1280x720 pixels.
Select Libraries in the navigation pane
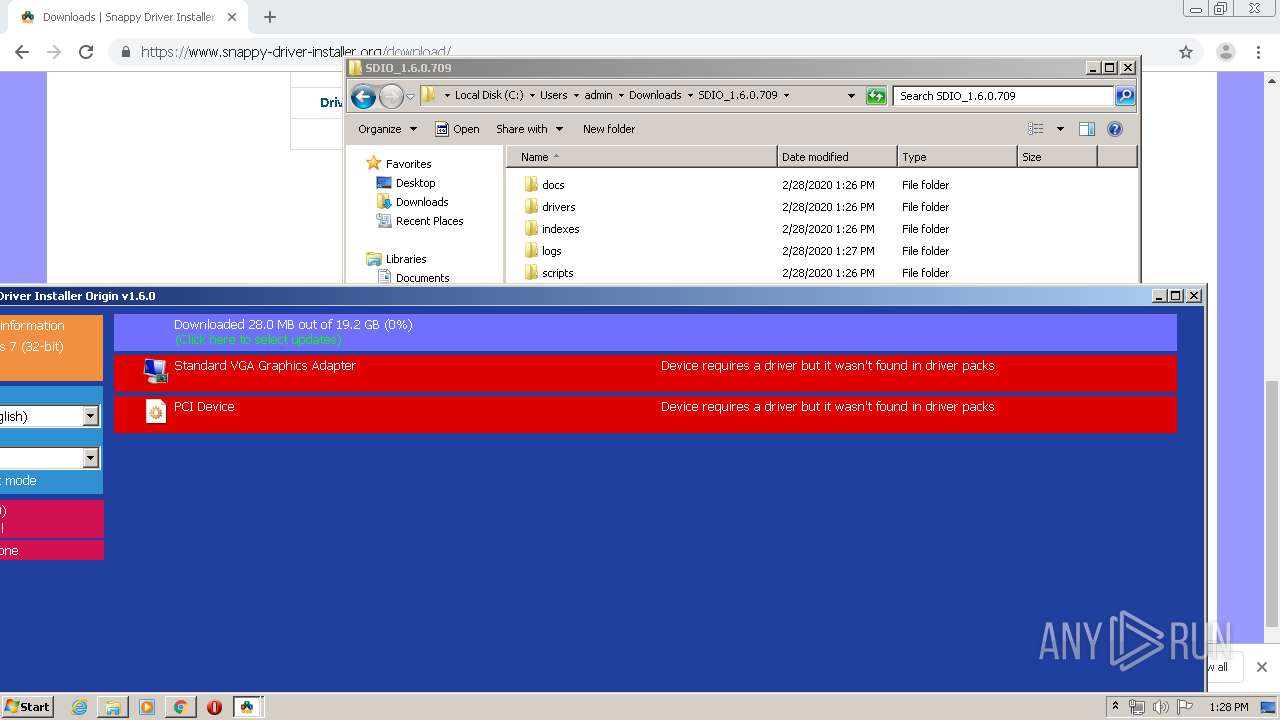click(396, 259)
